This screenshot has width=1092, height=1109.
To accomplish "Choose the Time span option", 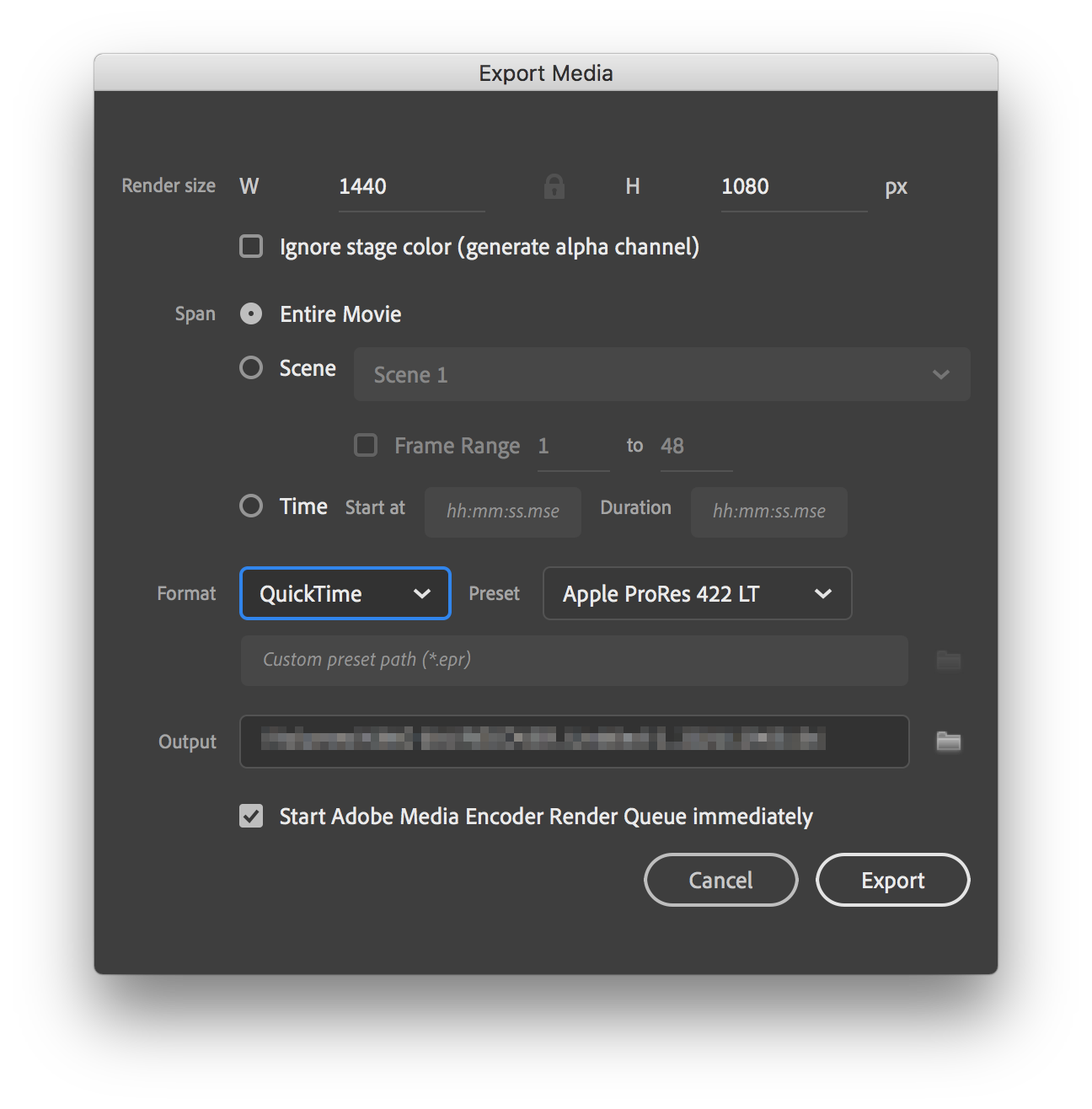I will pos(250,506).
